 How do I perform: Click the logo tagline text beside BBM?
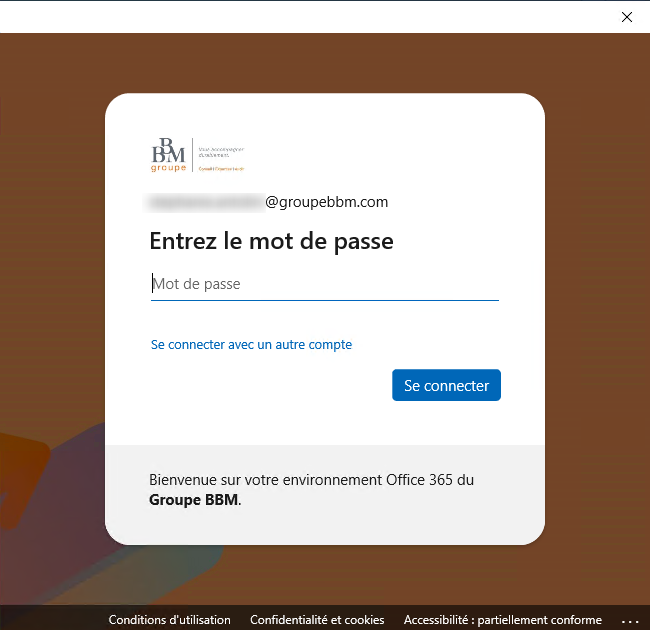click(x=220, y=153)
